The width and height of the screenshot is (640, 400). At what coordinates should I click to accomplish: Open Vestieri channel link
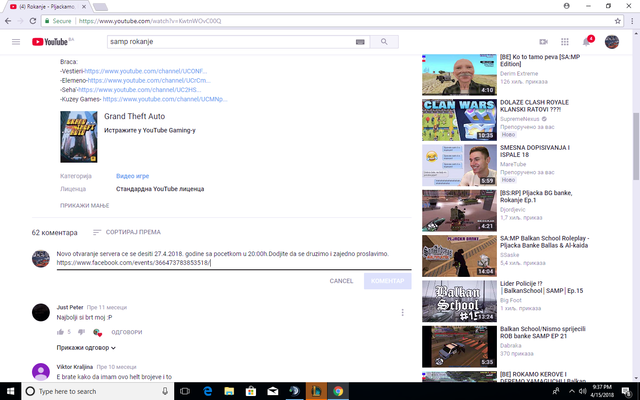pyautogui.click(x=145, y=71)
